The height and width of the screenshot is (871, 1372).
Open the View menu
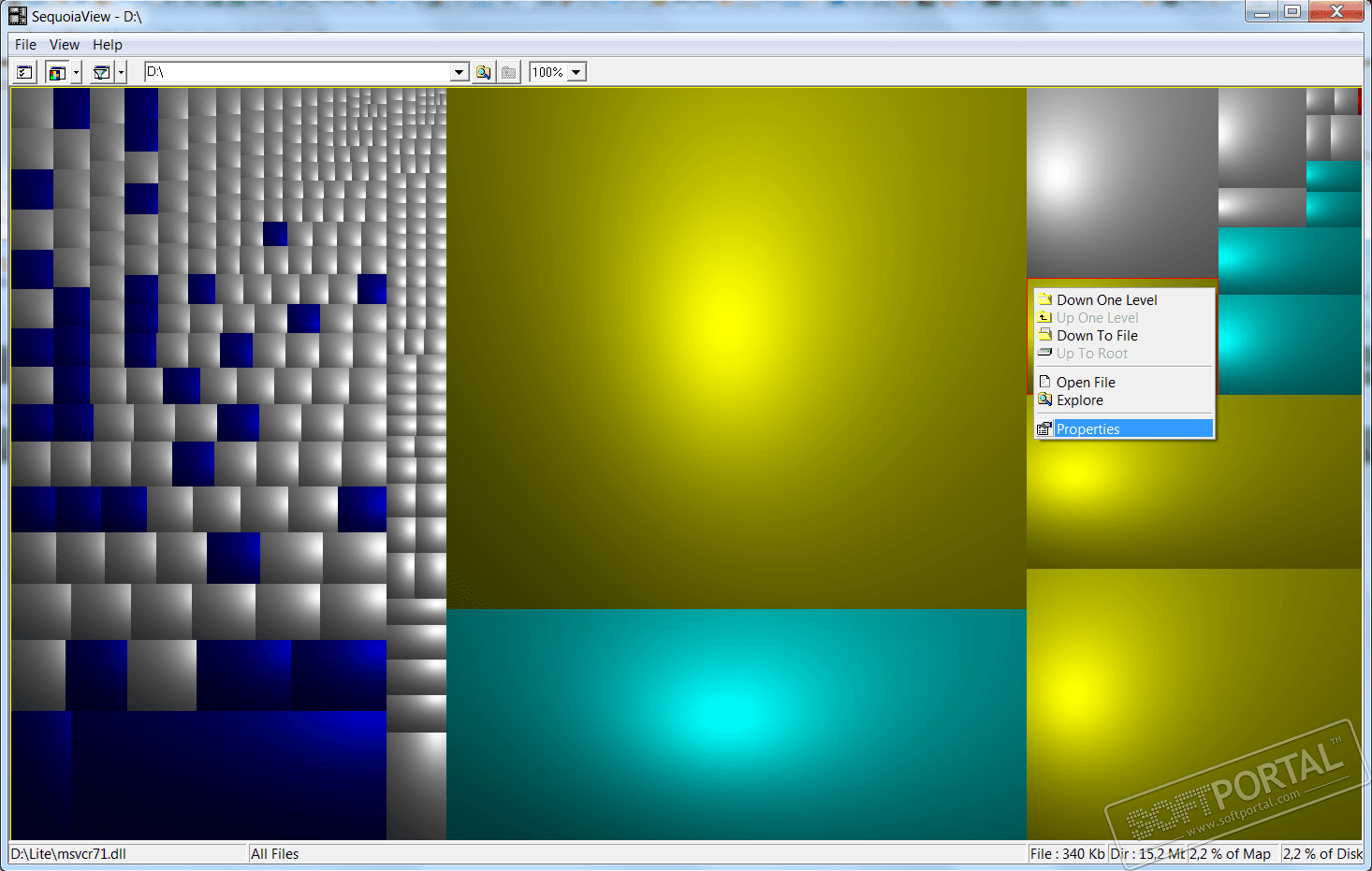pos(65,45)
